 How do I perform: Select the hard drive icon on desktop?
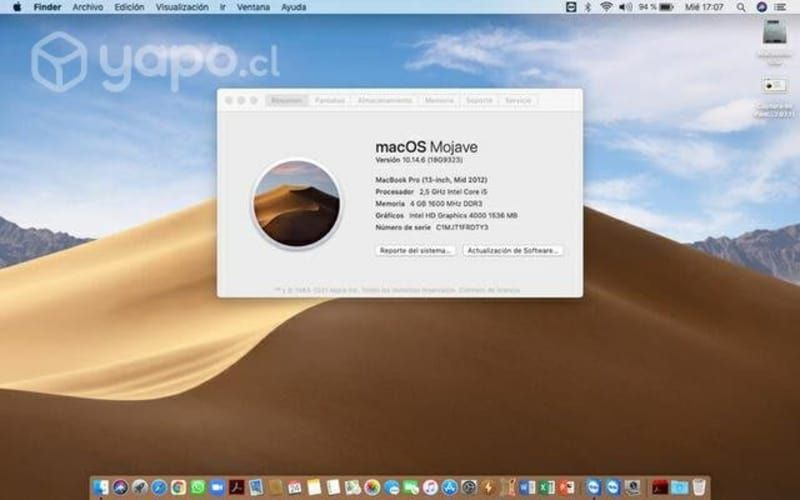[x=774, y=33]
